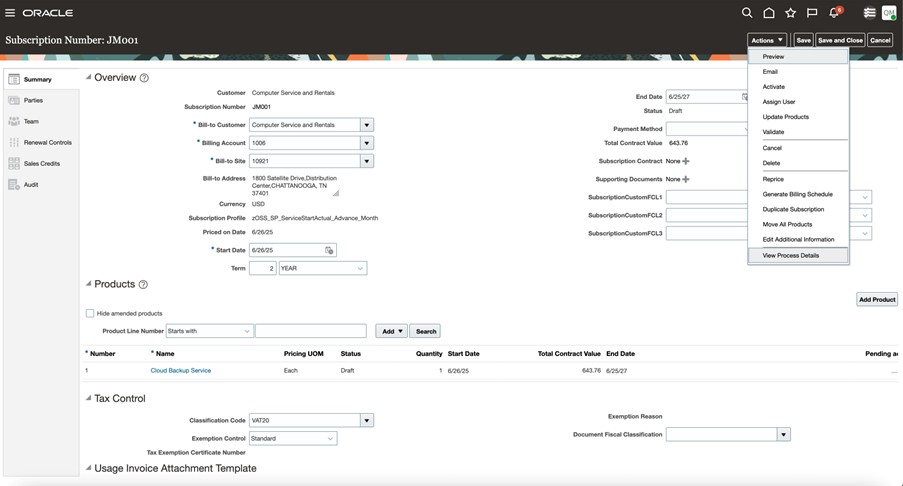The width and height of the screenshot is (903, 486).
Task: Open Document Fiscal Classification dropdown arrow
Action: 783,435
